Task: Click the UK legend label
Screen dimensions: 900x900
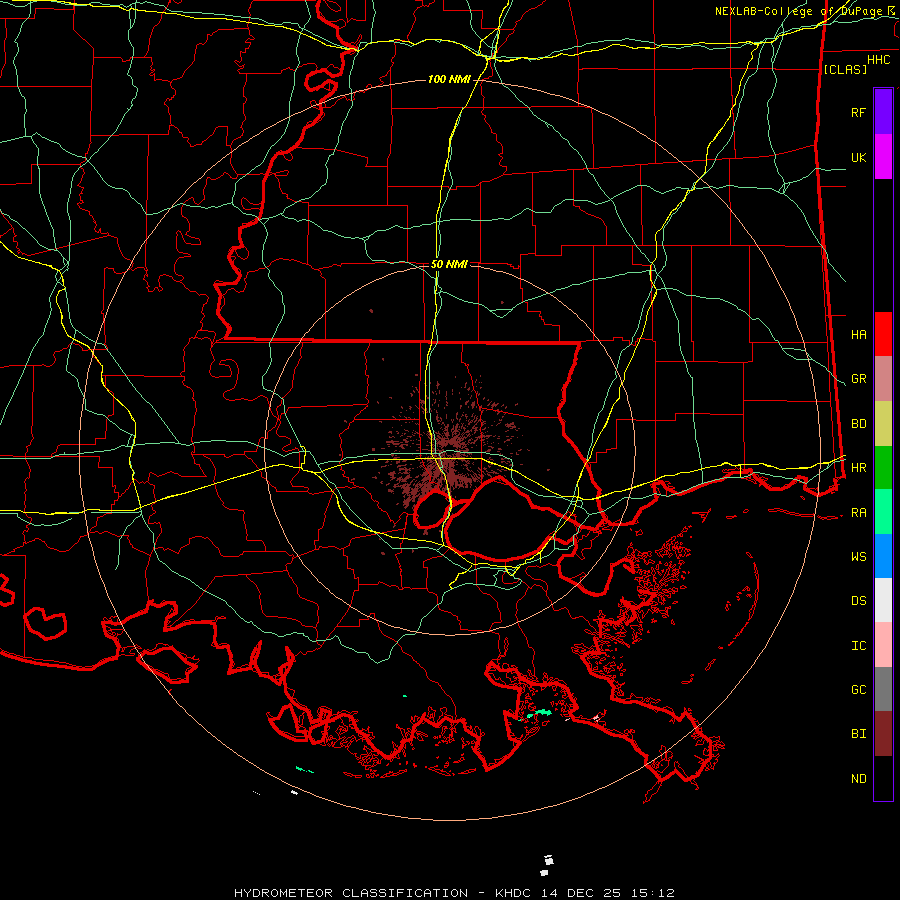Action: (858, 157)
